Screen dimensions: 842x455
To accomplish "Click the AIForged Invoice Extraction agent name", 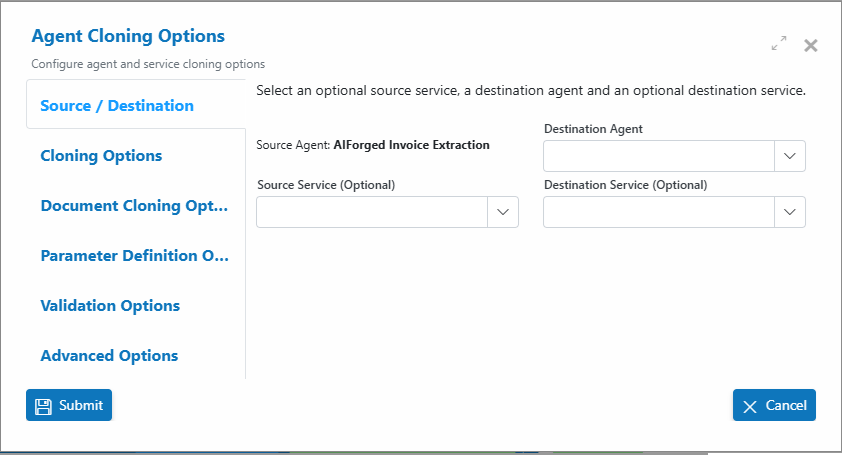I will point(411,145).
